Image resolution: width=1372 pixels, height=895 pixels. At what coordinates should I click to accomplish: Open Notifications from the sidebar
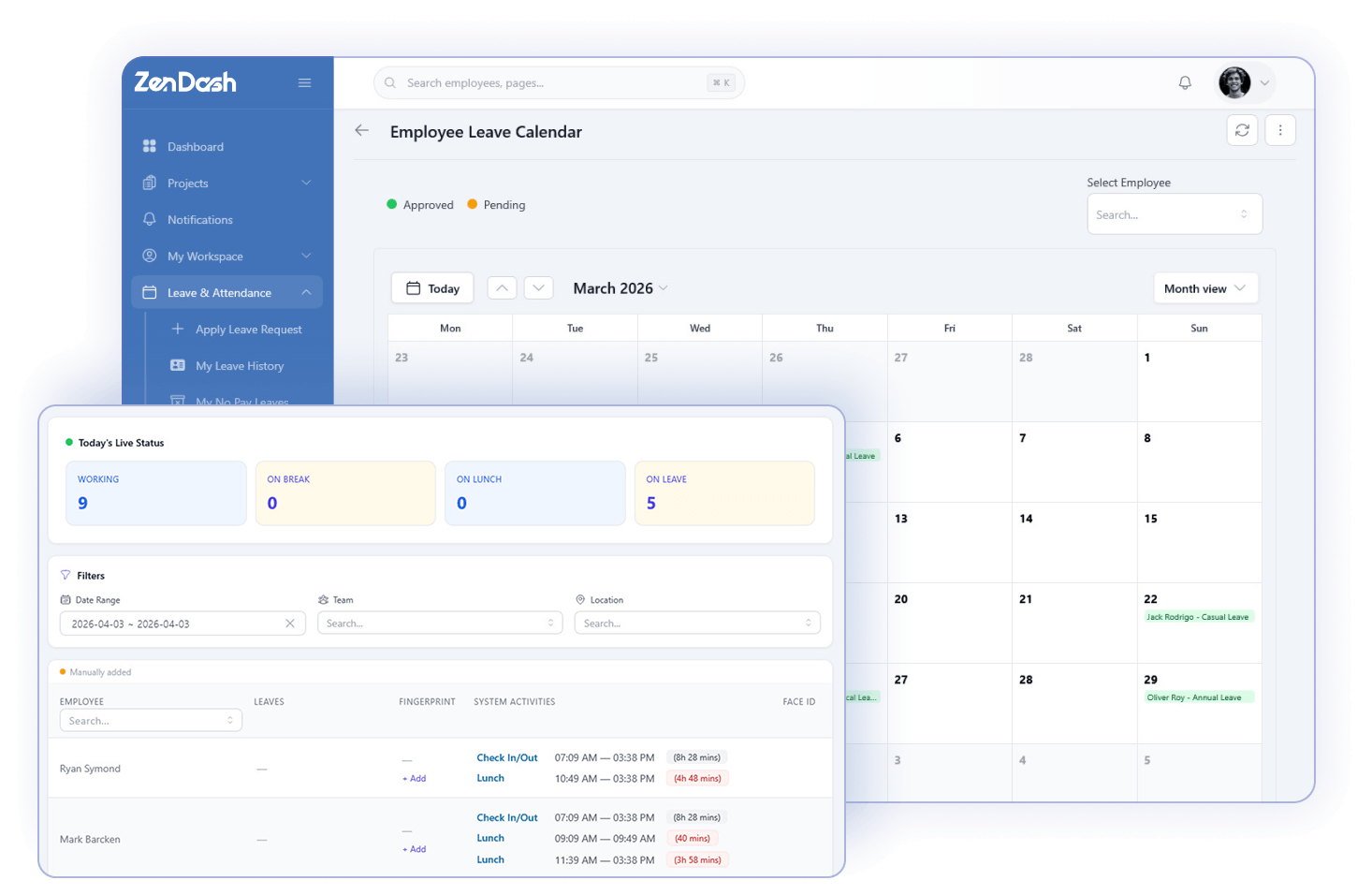pyautogui.click(x=200, y=219)
